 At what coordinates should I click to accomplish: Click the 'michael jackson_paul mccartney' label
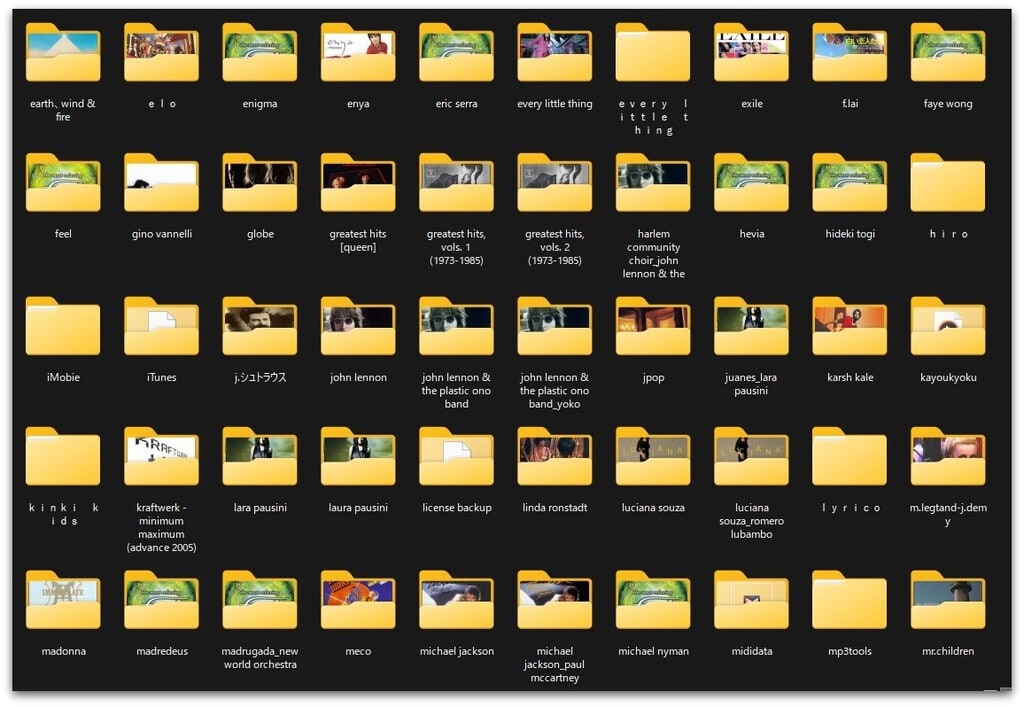pyautogui.click(x=554, y=664)
